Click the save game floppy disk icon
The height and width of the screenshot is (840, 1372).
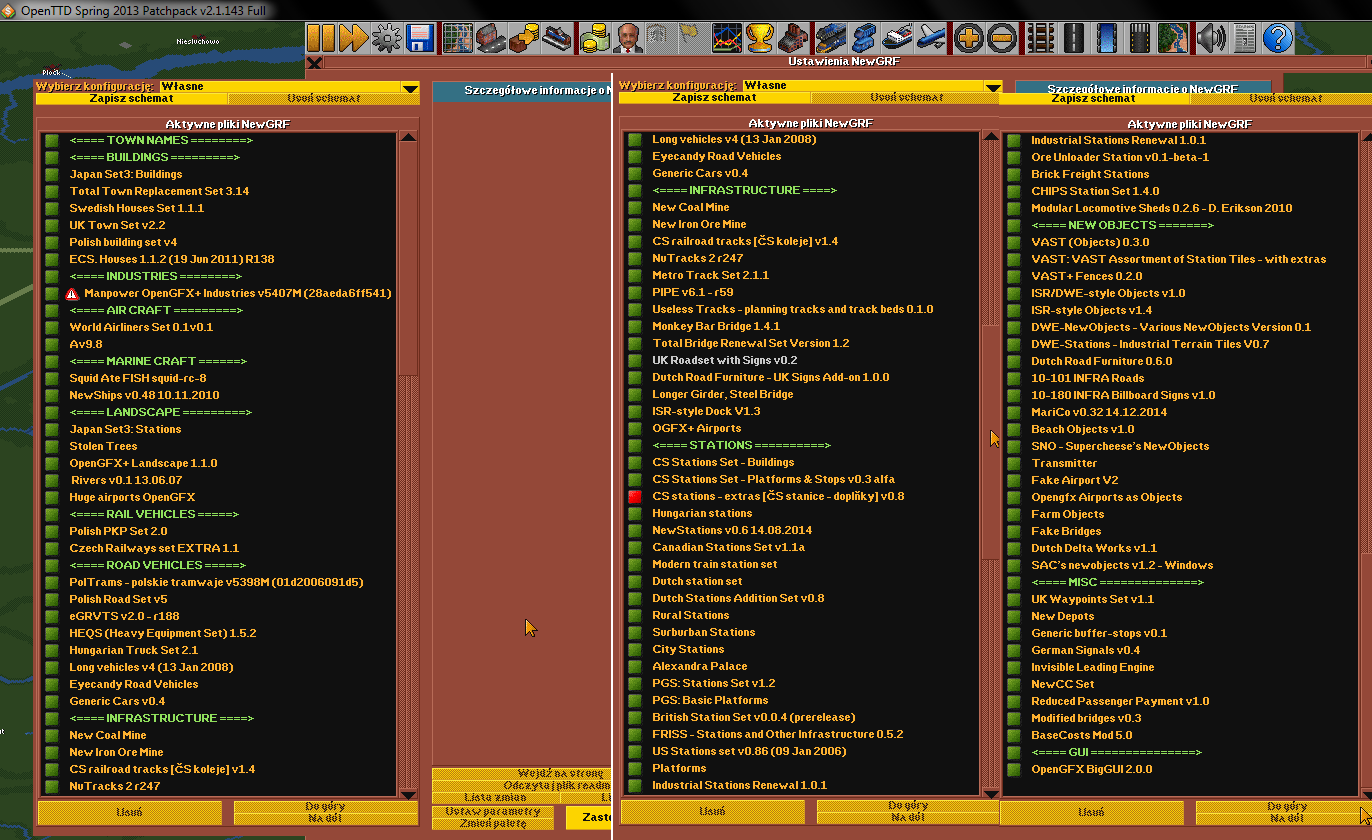tap(420, 39)
